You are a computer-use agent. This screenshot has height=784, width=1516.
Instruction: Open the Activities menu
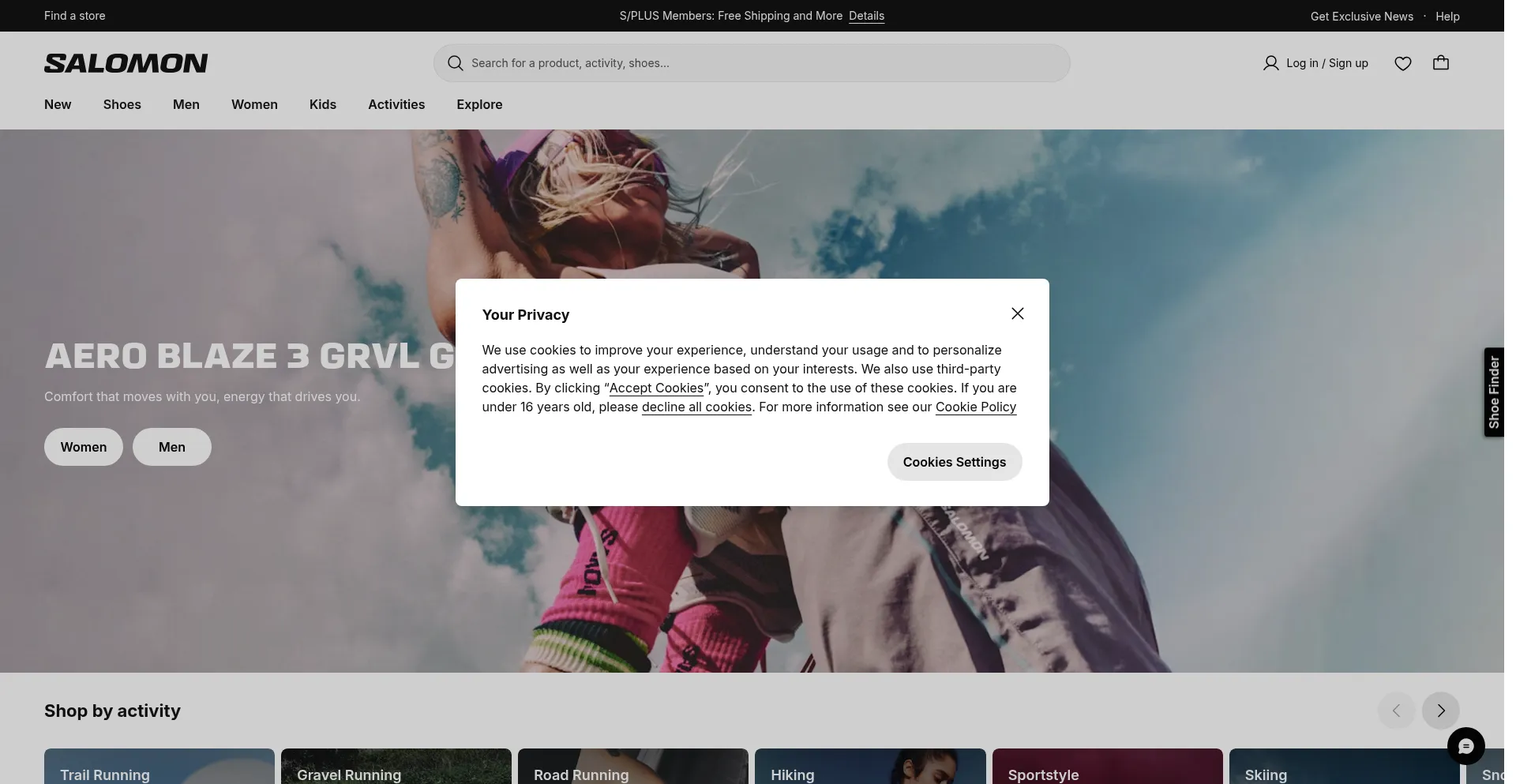tap(396, 104)
